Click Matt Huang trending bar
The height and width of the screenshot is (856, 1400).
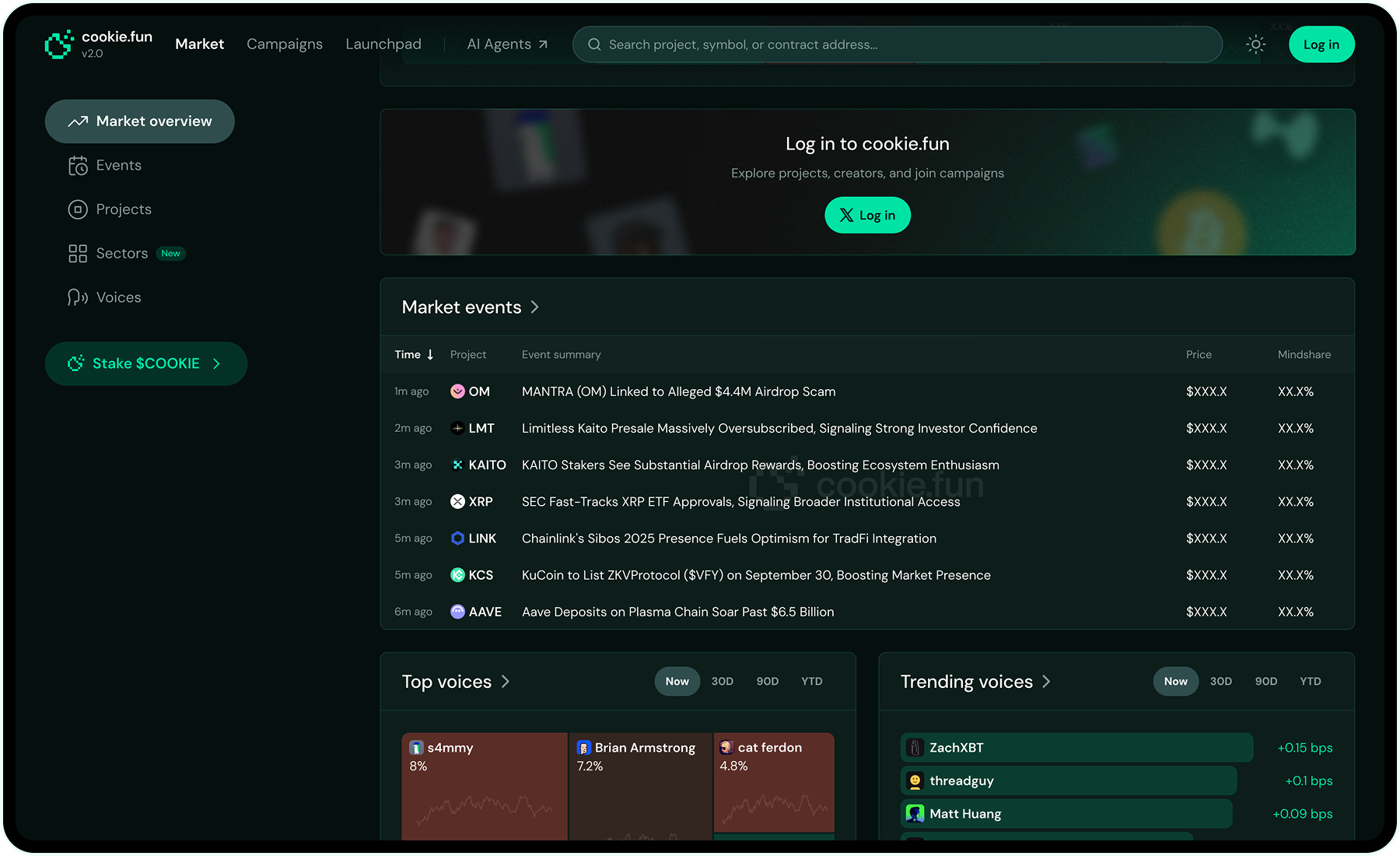tap(1066, 814)
